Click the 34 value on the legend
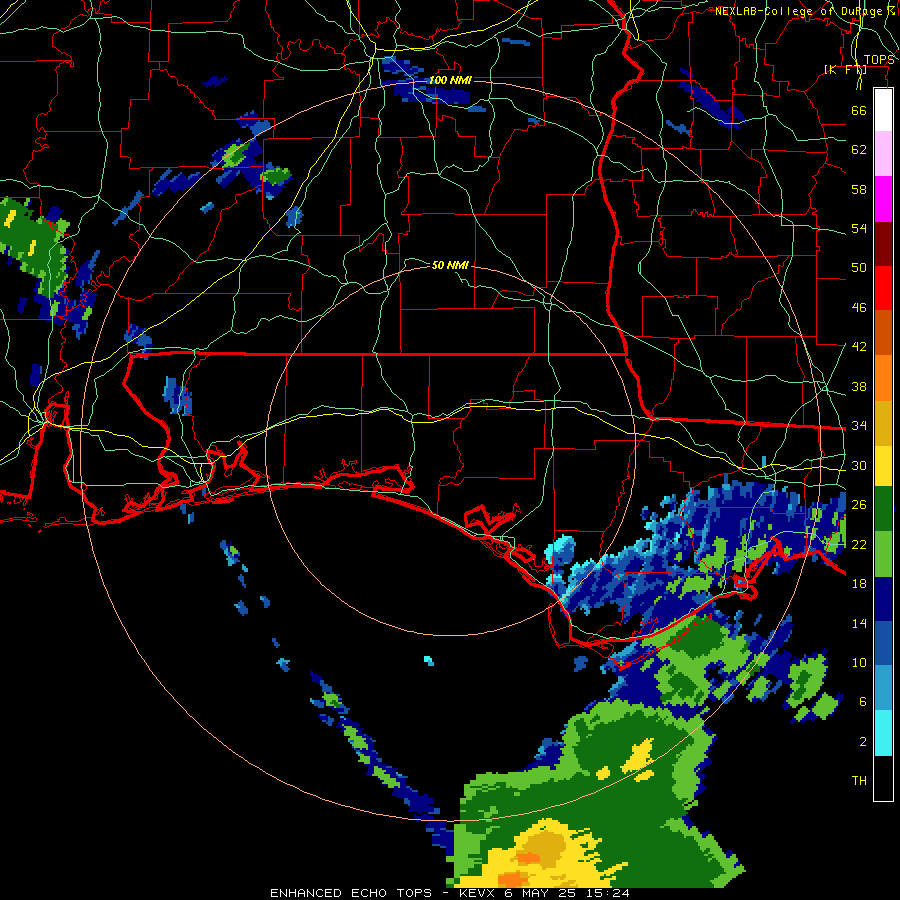Image resolution: width=900 pixels, height=900 pixels. 859,426
